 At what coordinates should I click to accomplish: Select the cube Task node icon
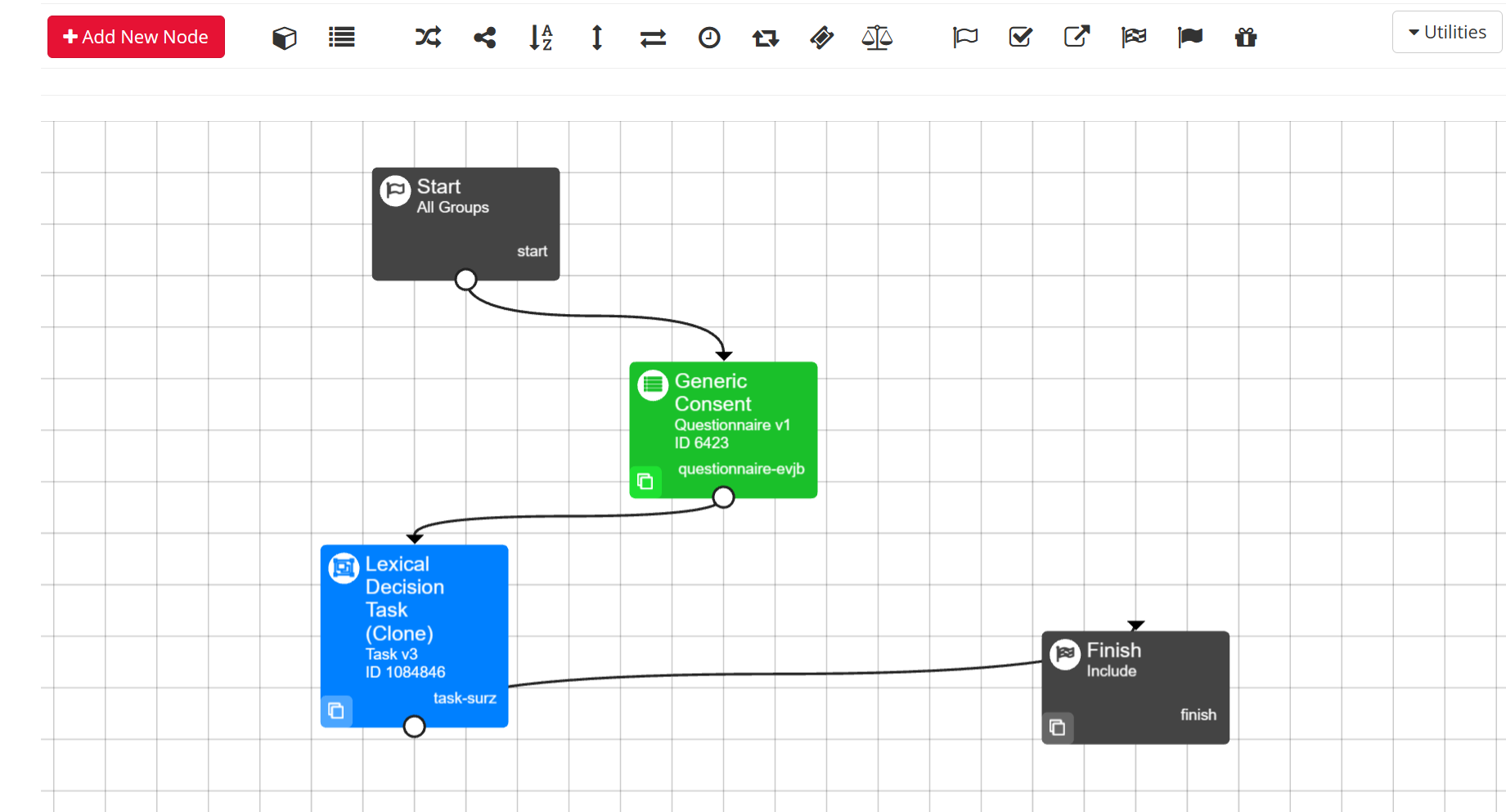click(284, 38)
